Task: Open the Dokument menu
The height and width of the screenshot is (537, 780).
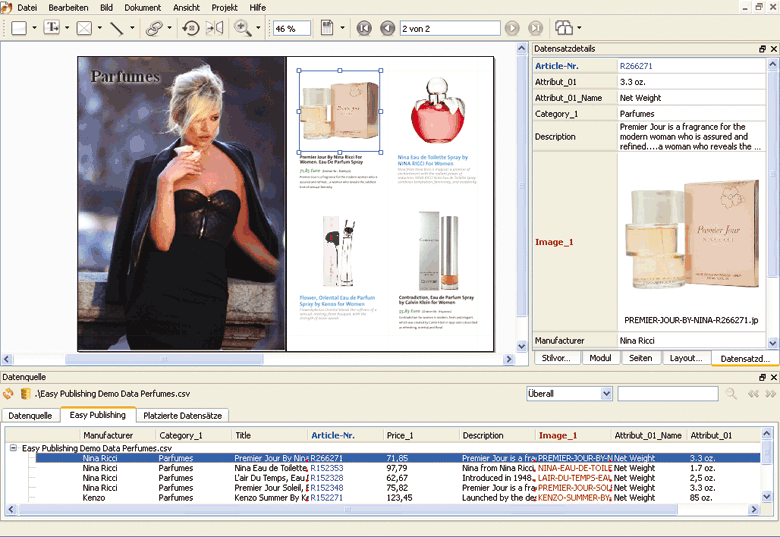Action: click(x=143, y=7)
